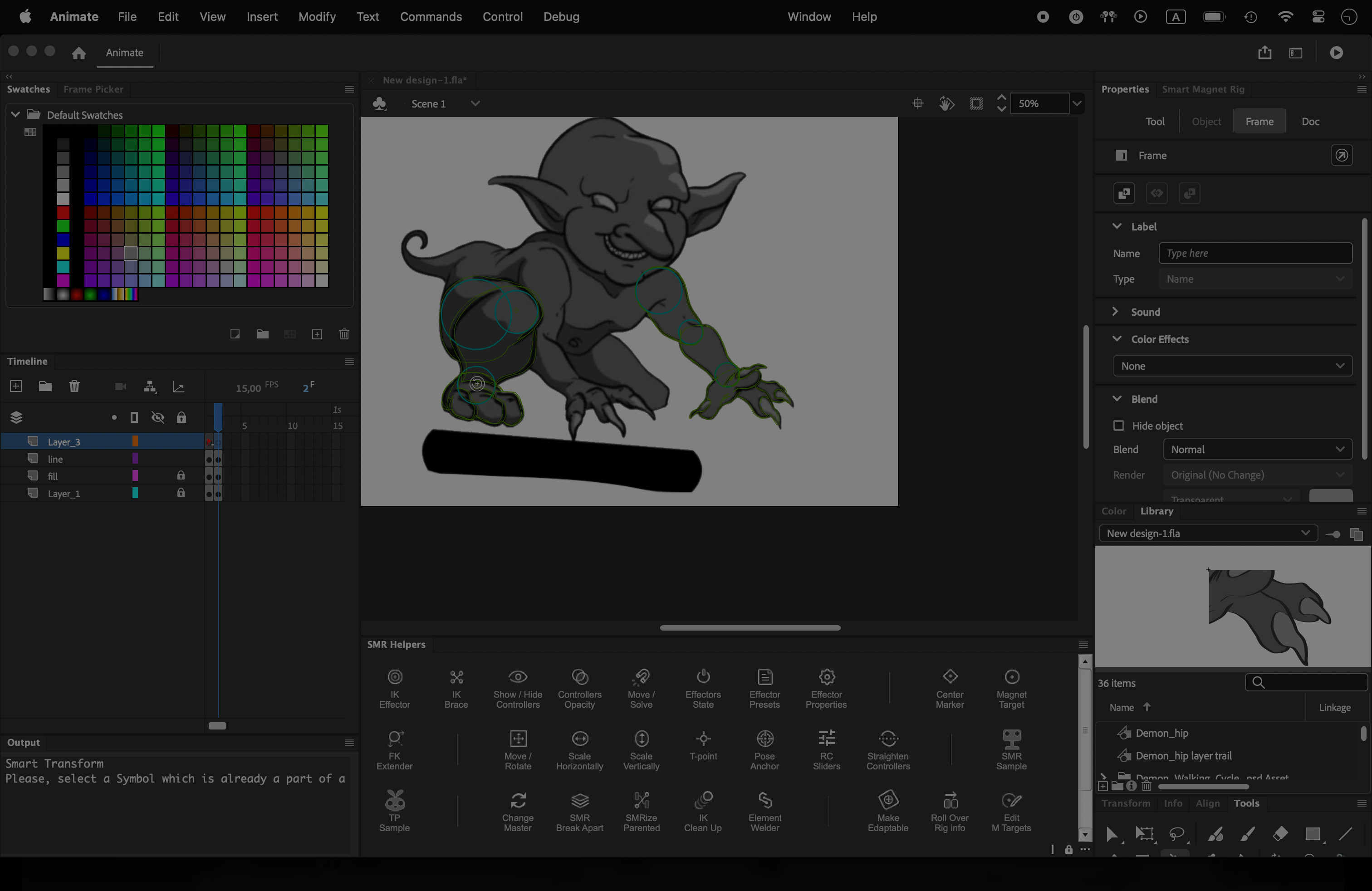Toggle clip content outside stage icon
This screenshot has height=891, width=1372.
click(x=975, y=103)
